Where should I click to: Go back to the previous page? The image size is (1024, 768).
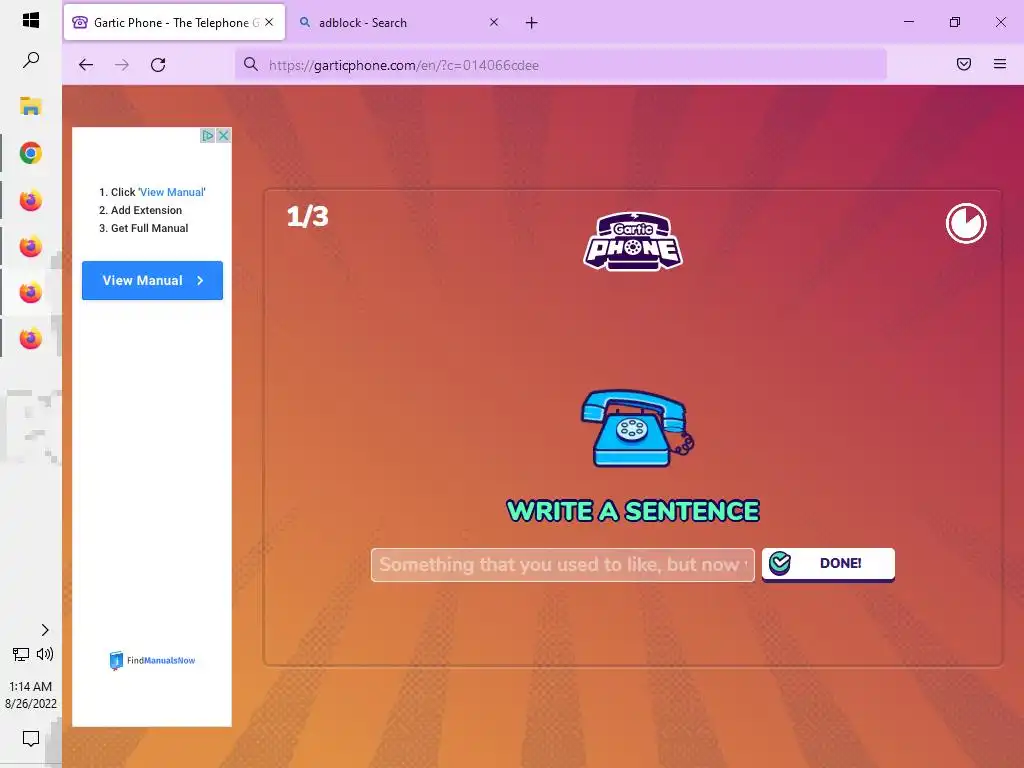click(x=86, y=65)
